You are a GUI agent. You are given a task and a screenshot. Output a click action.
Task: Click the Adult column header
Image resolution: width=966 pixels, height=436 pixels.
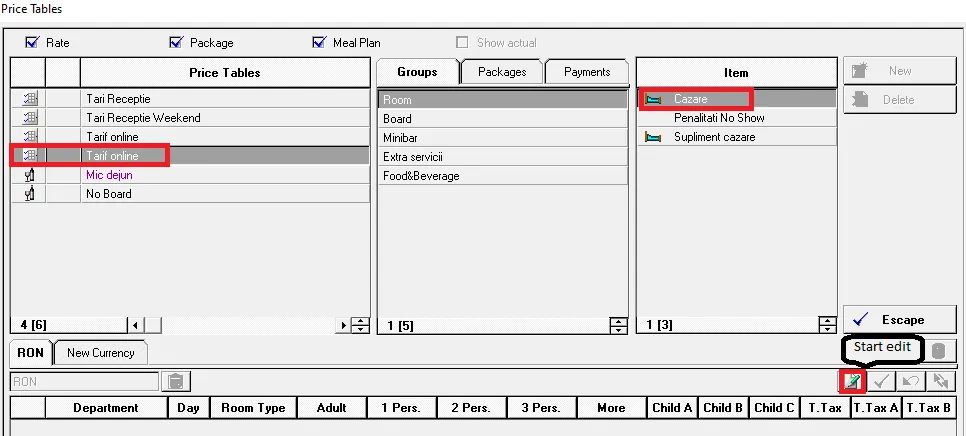click(x=331, y=408)
